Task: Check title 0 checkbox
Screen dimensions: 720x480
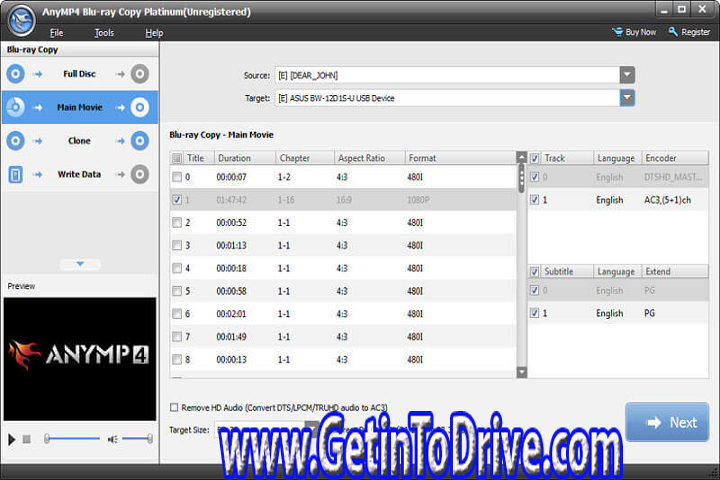Action: coord(177,177)
